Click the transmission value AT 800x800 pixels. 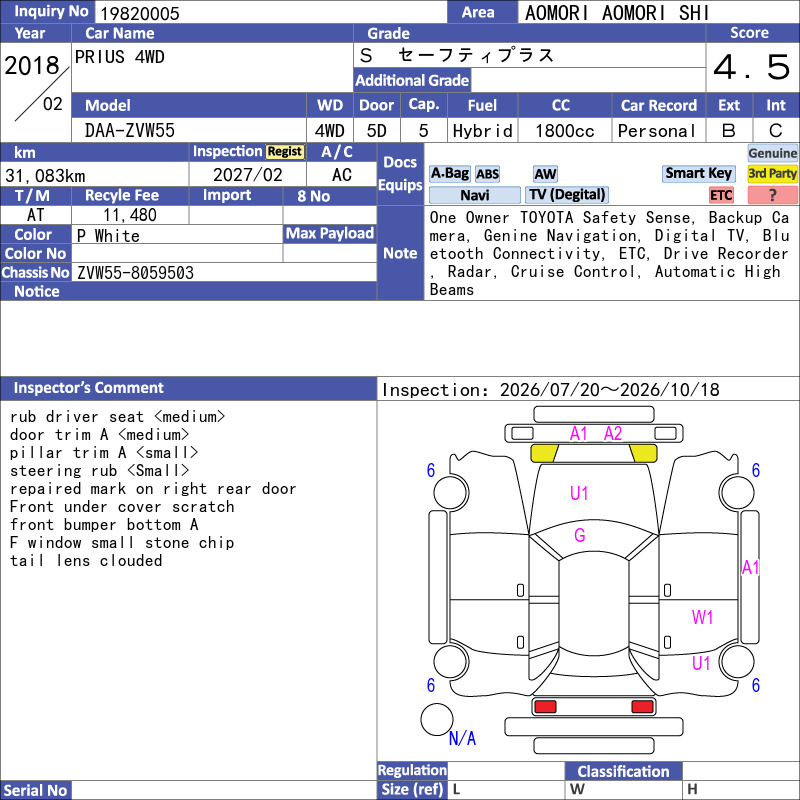[35, 215]
